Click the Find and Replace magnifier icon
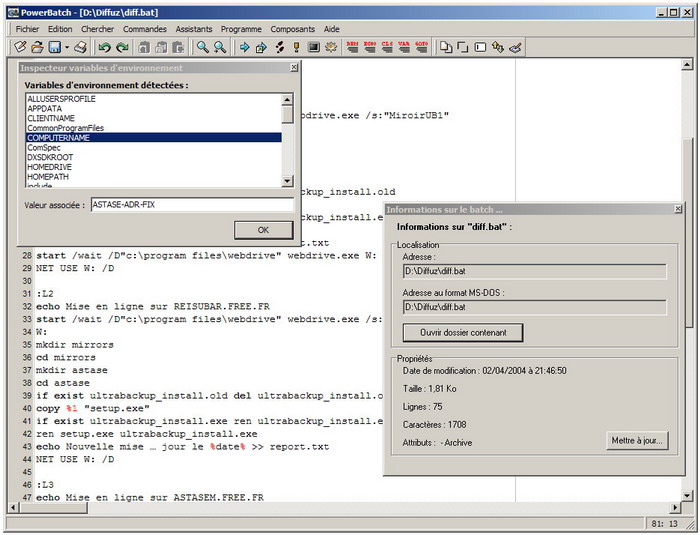This screenshot has width=700, height=535. (x=220, y=47)
